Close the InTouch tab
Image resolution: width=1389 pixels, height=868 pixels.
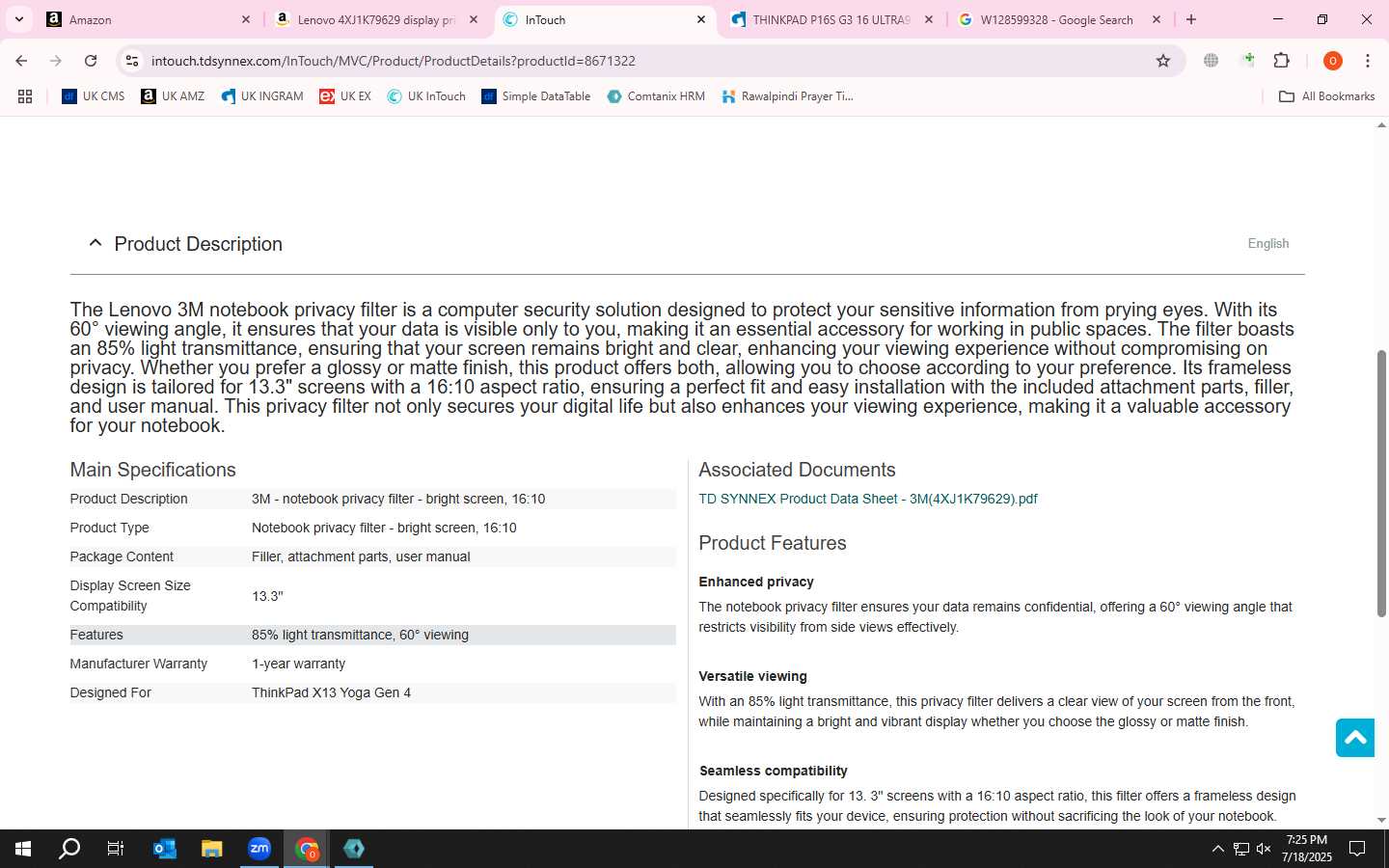click(x=701, y=19)
